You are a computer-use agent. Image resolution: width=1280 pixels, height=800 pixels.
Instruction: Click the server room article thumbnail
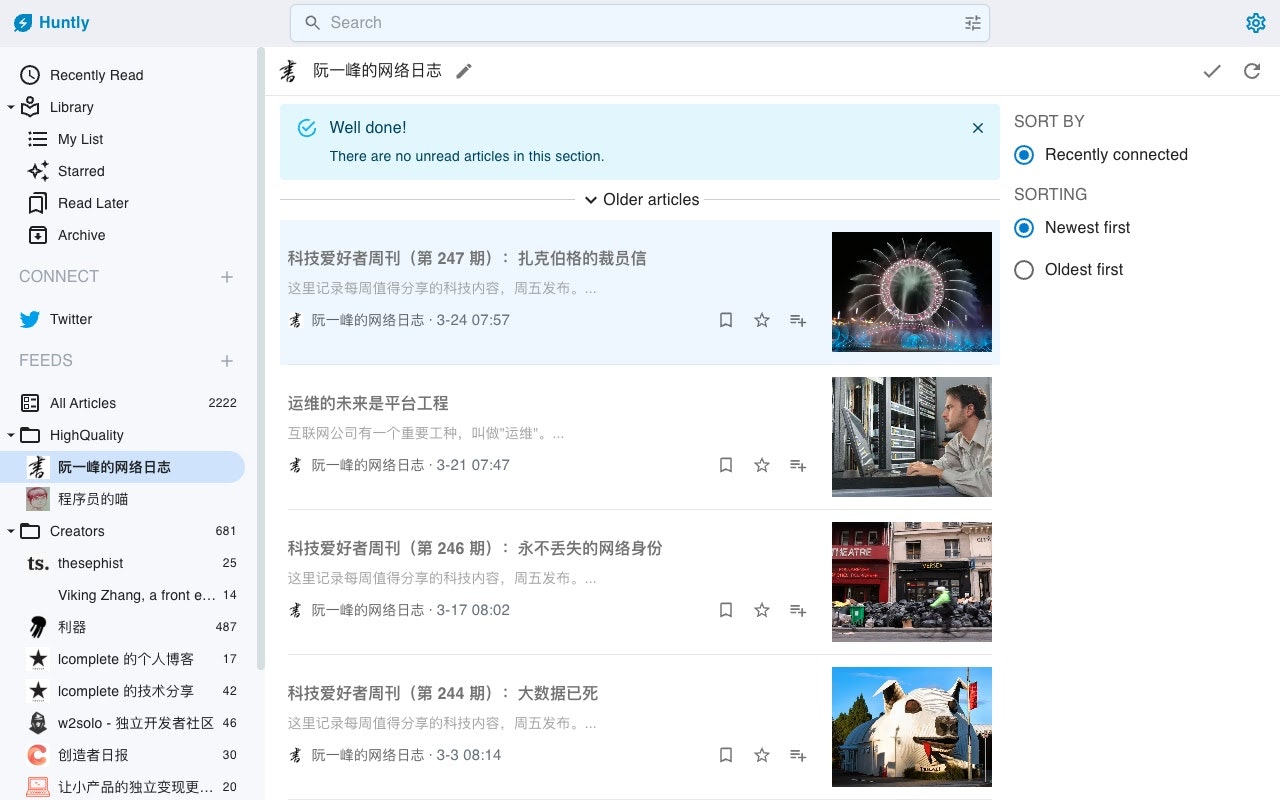(912, 437)
